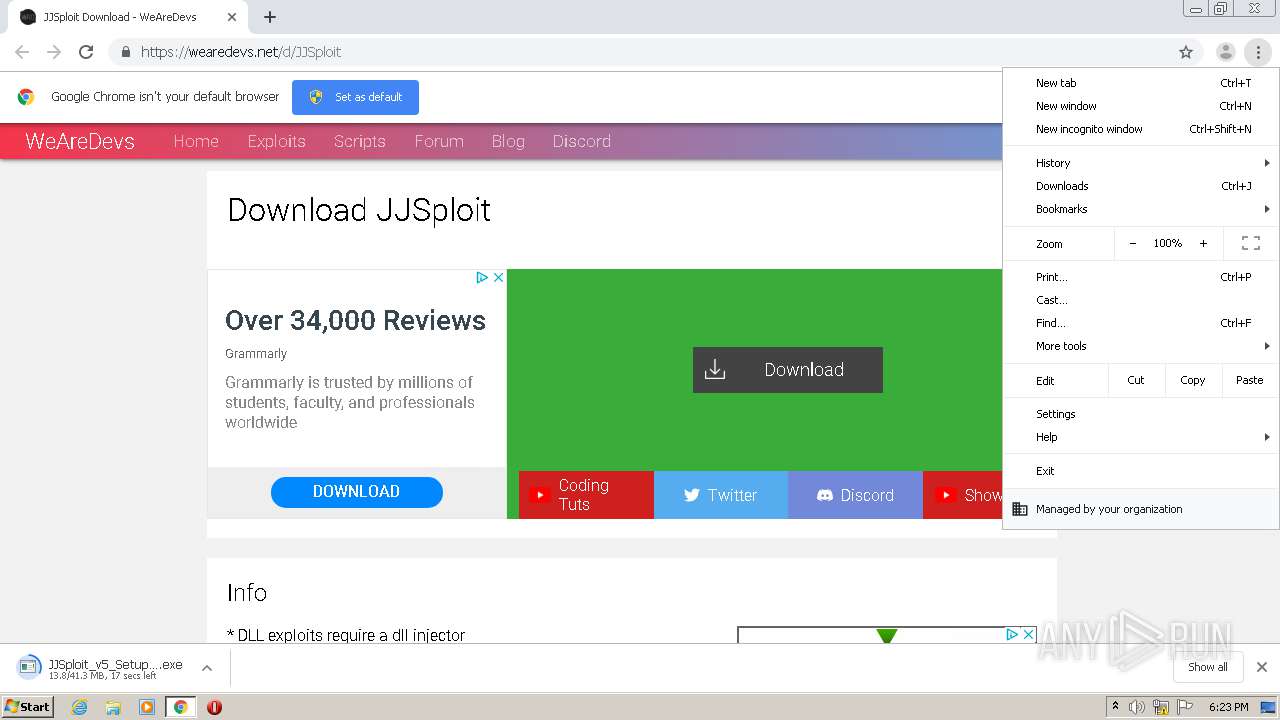Select Print from the menu
The image size is (1280, 720).
[1141, 277]
